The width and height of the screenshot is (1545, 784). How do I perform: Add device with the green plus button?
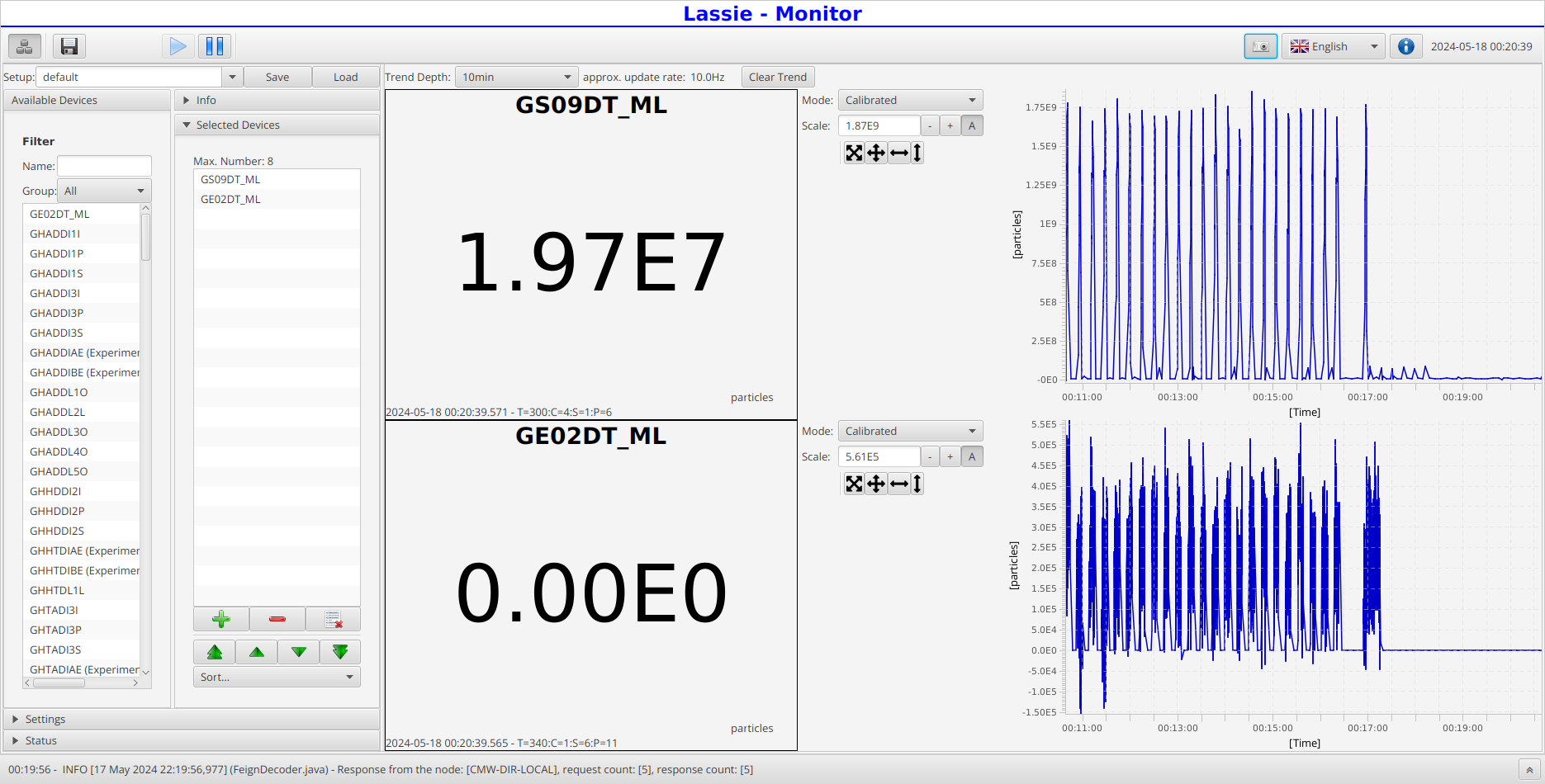coord(221,619)
